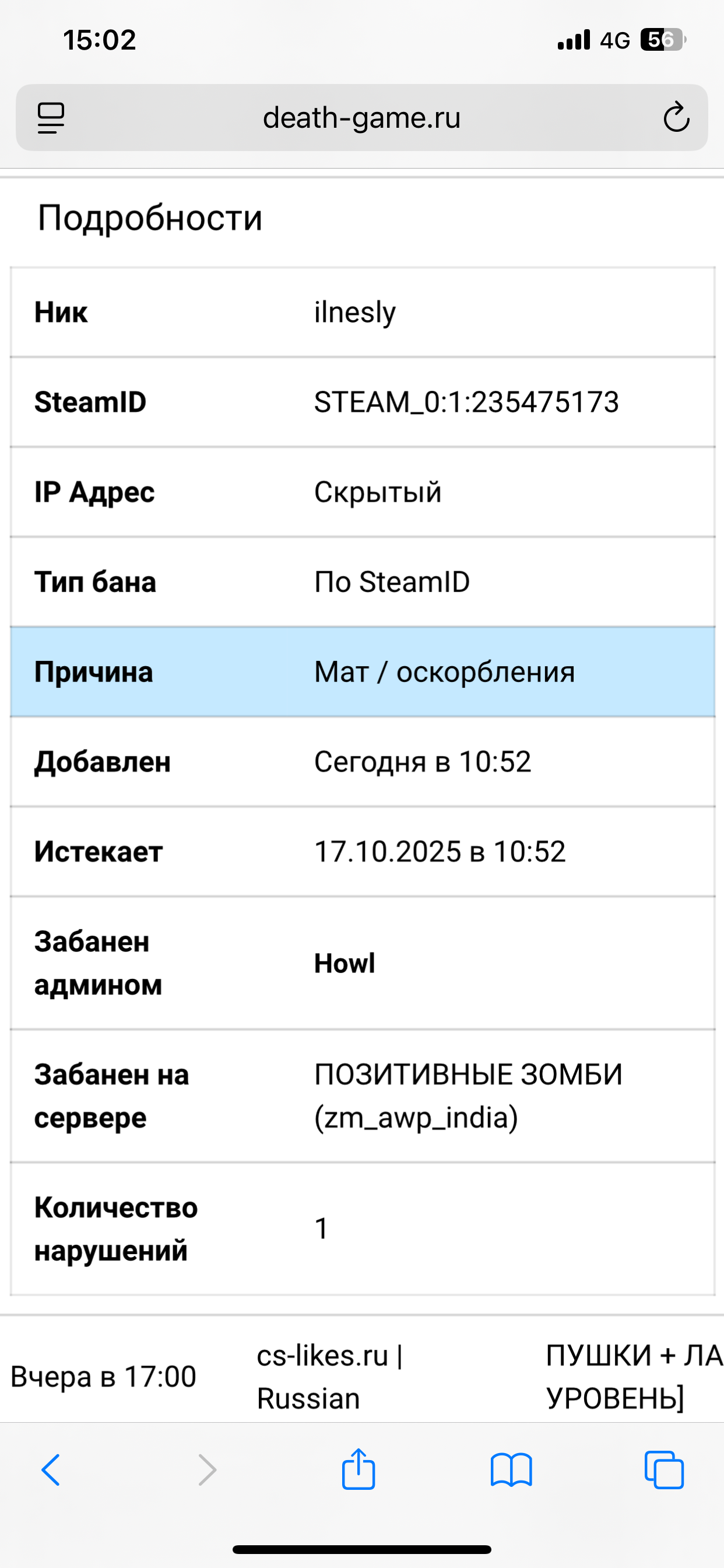Viewport: 724px width, 1568px height.
Task: Open the page format menu icon
Action: pos(51,117)
